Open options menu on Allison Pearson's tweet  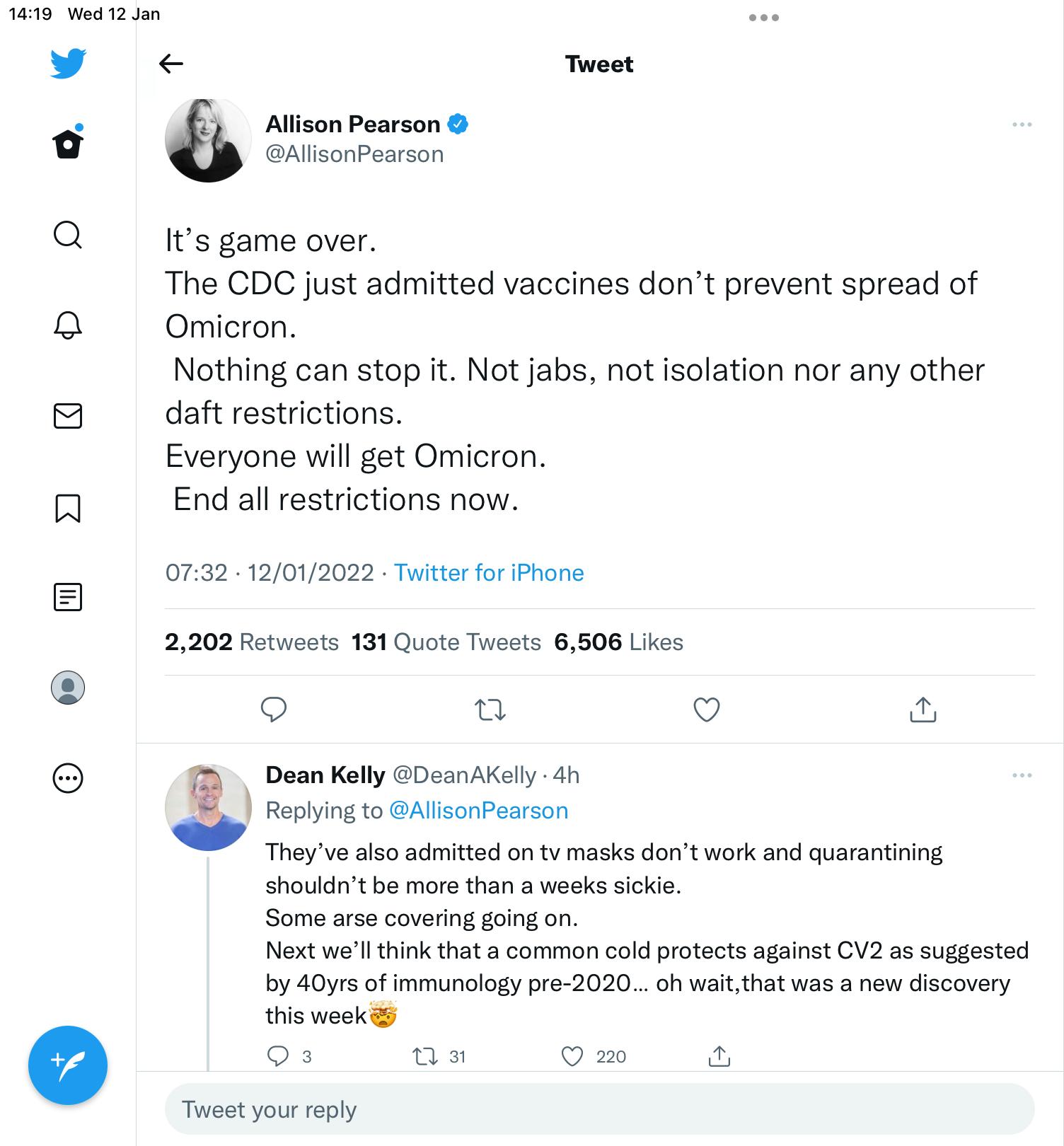pyautogui.click(x=1022, y=125)
